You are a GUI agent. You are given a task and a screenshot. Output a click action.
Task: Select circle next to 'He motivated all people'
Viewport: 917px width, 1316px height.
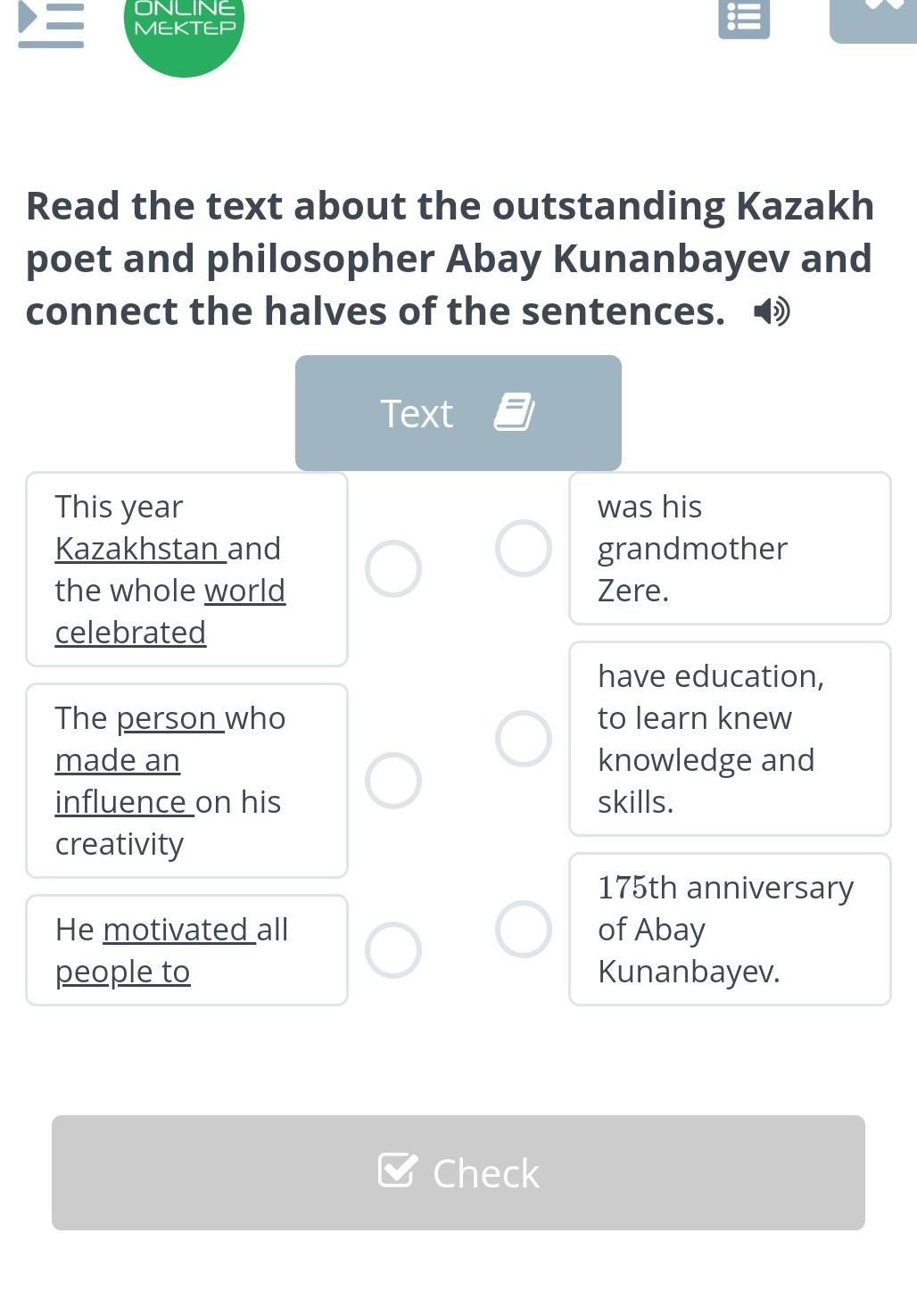[x=393, y=950]
